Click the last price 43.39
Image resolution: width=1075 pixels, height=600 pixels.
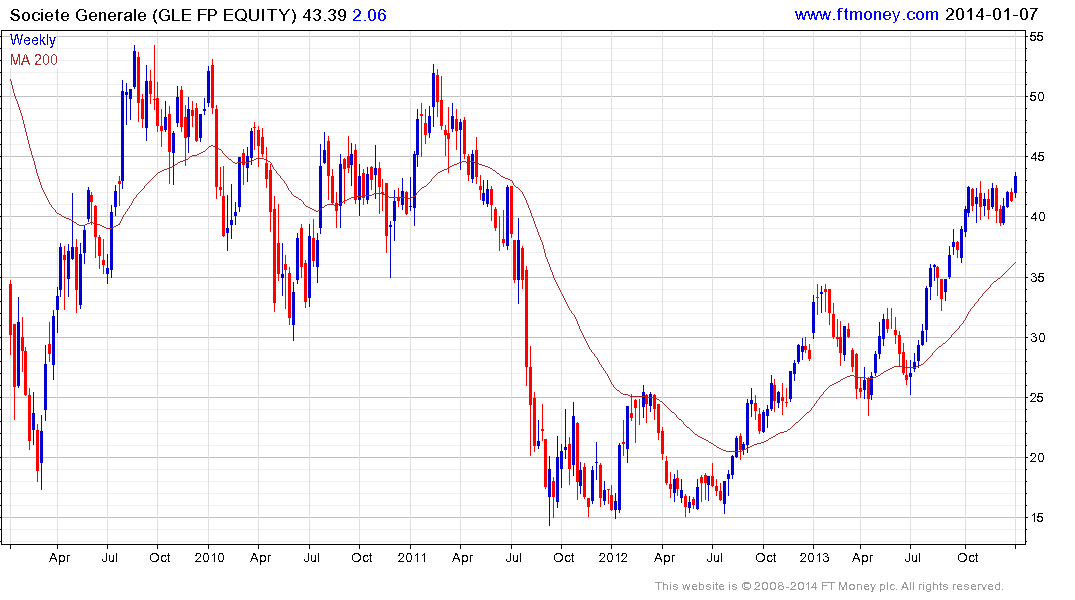[324, 15]
